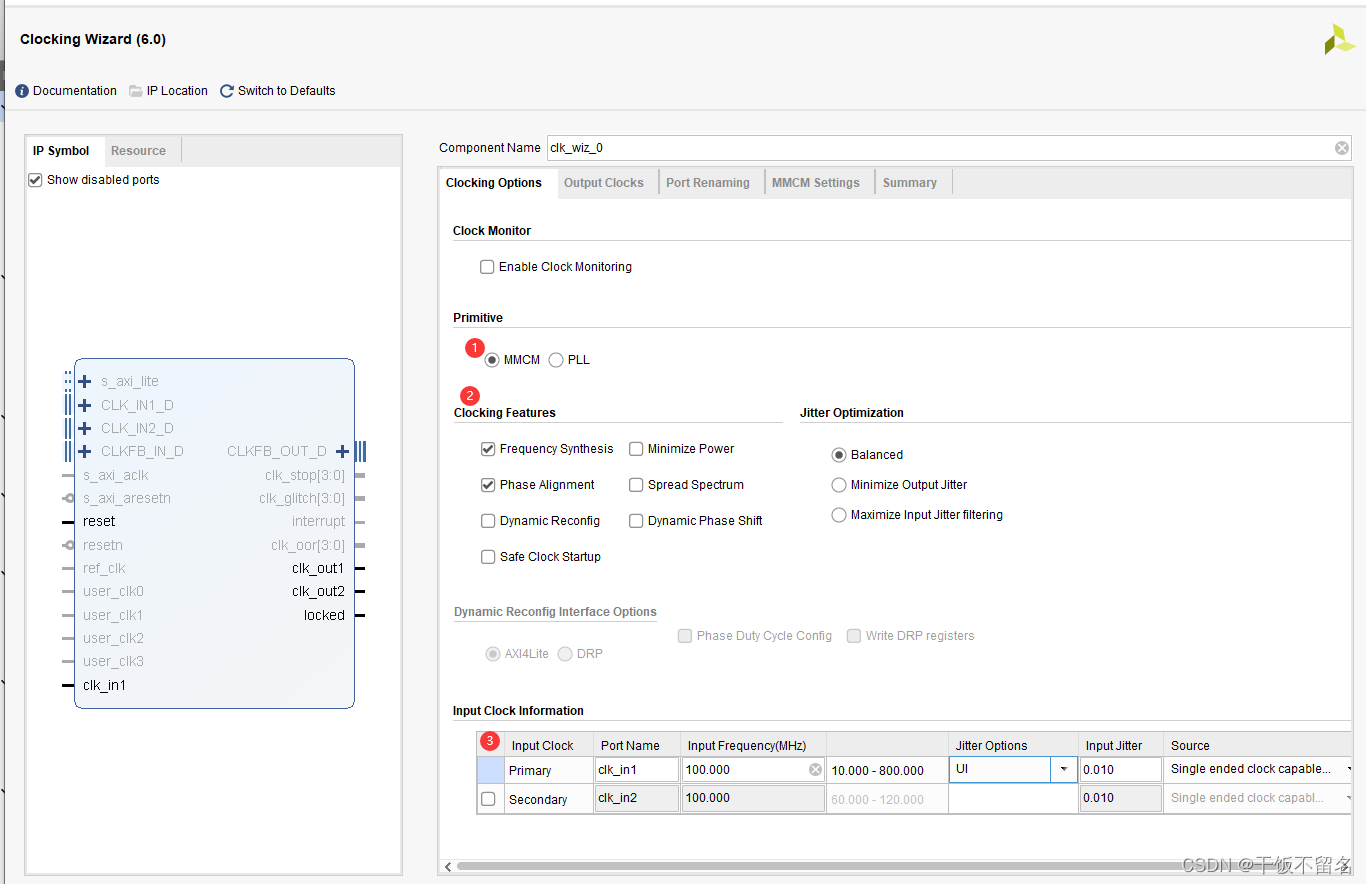The width and height of the screenshot is (1366, 884).
Task: Uncheck Phase Alignment
Action: 488,485
